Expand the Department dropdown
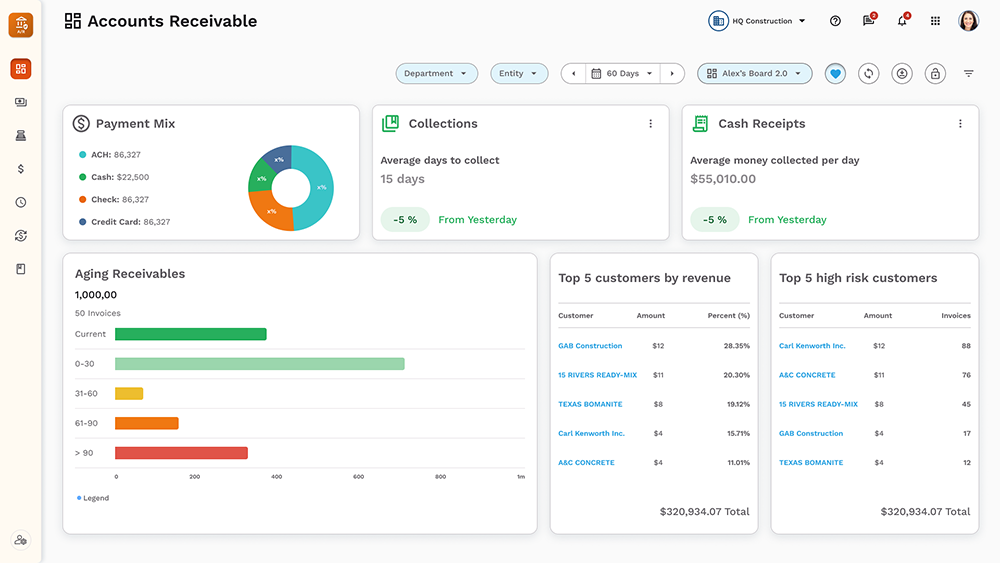This screenshot has width=1000, height=563. [x=436, y=74]
